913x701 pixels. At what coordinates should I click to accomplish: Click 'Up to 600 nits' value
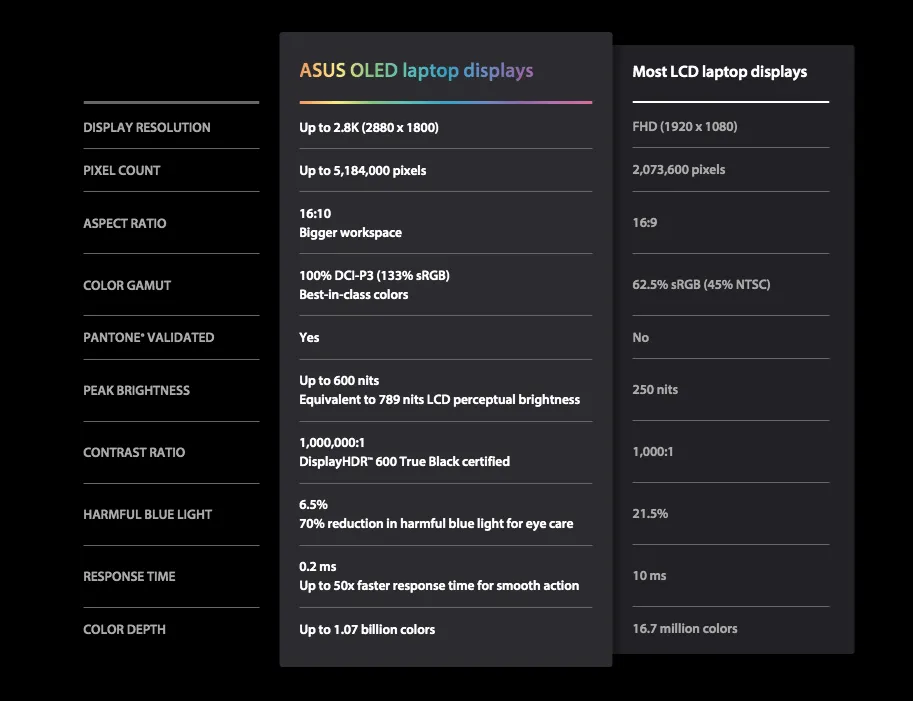coord(339,381)
